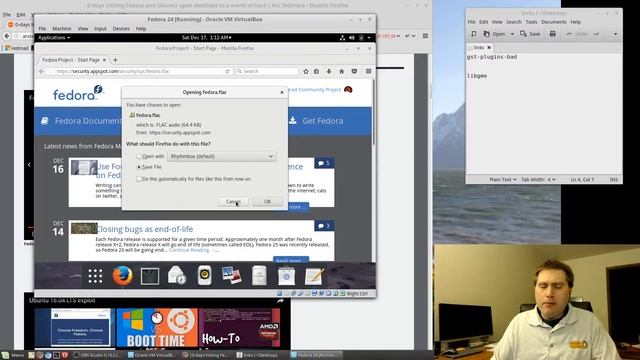Switch to Oracle VM VirtualBox taskbar entry
The height and width of the screenshot is (360, 640).
[x=151, y=355]
